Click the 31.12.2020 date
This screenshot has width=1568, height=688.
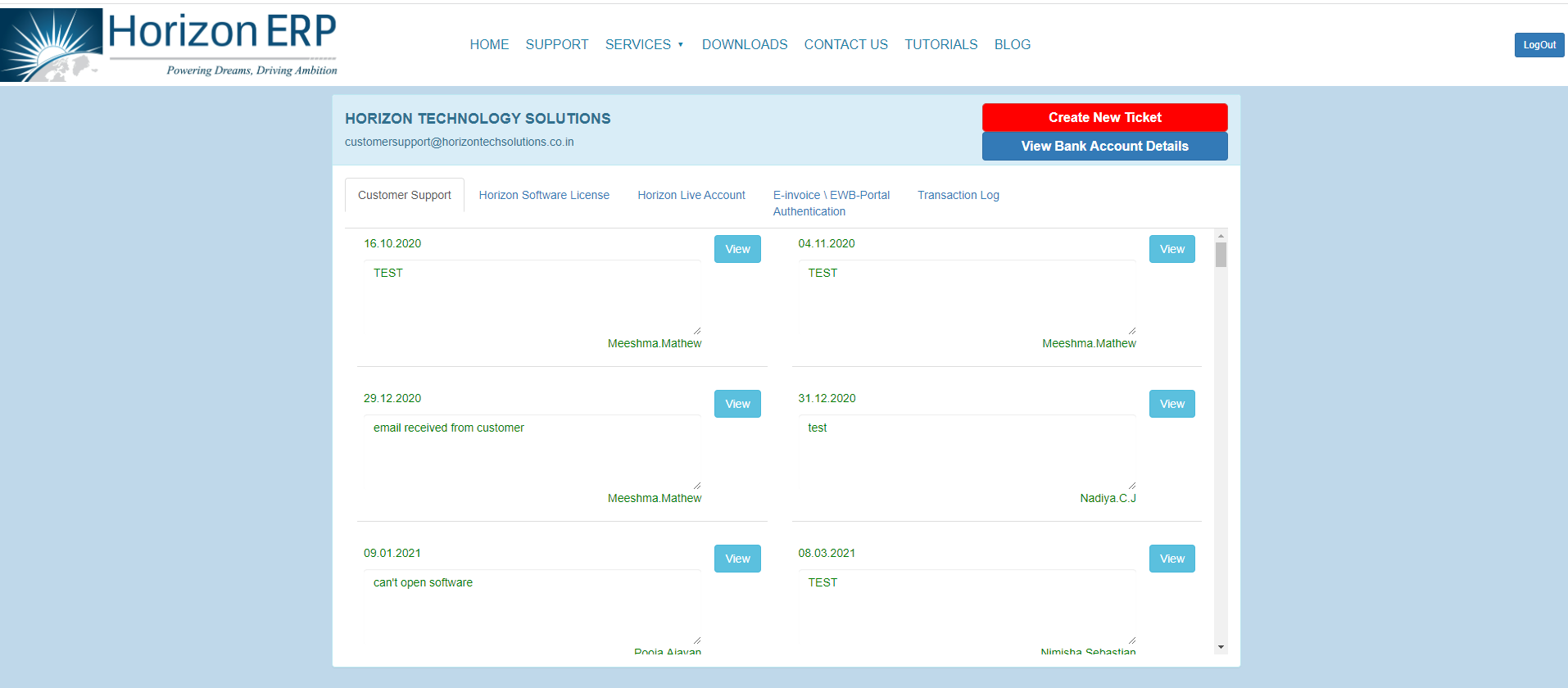[827, 398]
